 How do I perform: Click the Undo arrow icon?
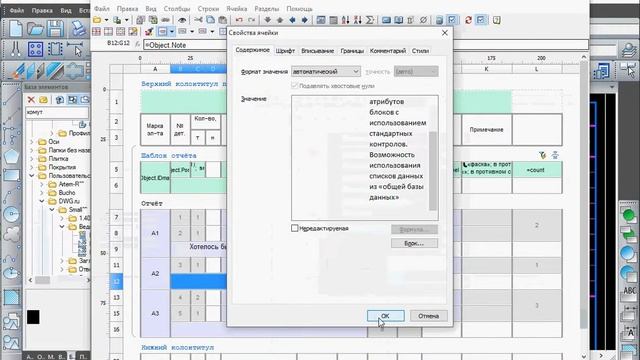coord(239,20)
